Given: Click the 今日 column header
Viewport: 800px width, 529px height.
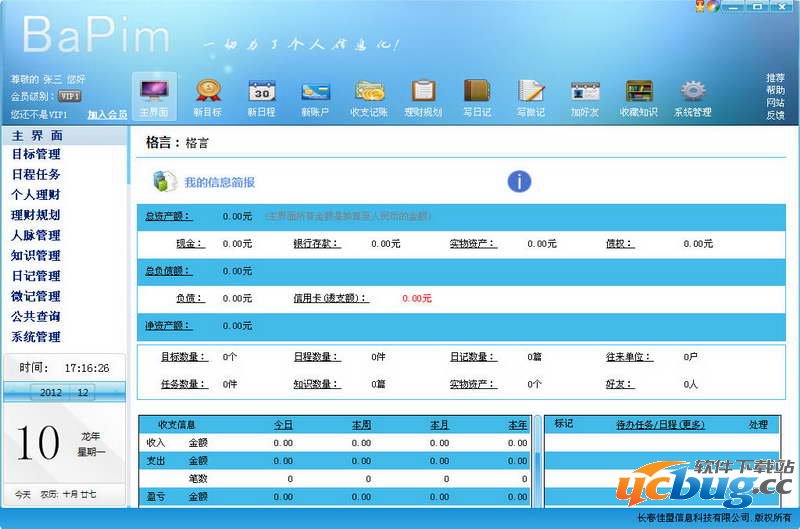Looking at the screenshot, I should tap(284, 425).
